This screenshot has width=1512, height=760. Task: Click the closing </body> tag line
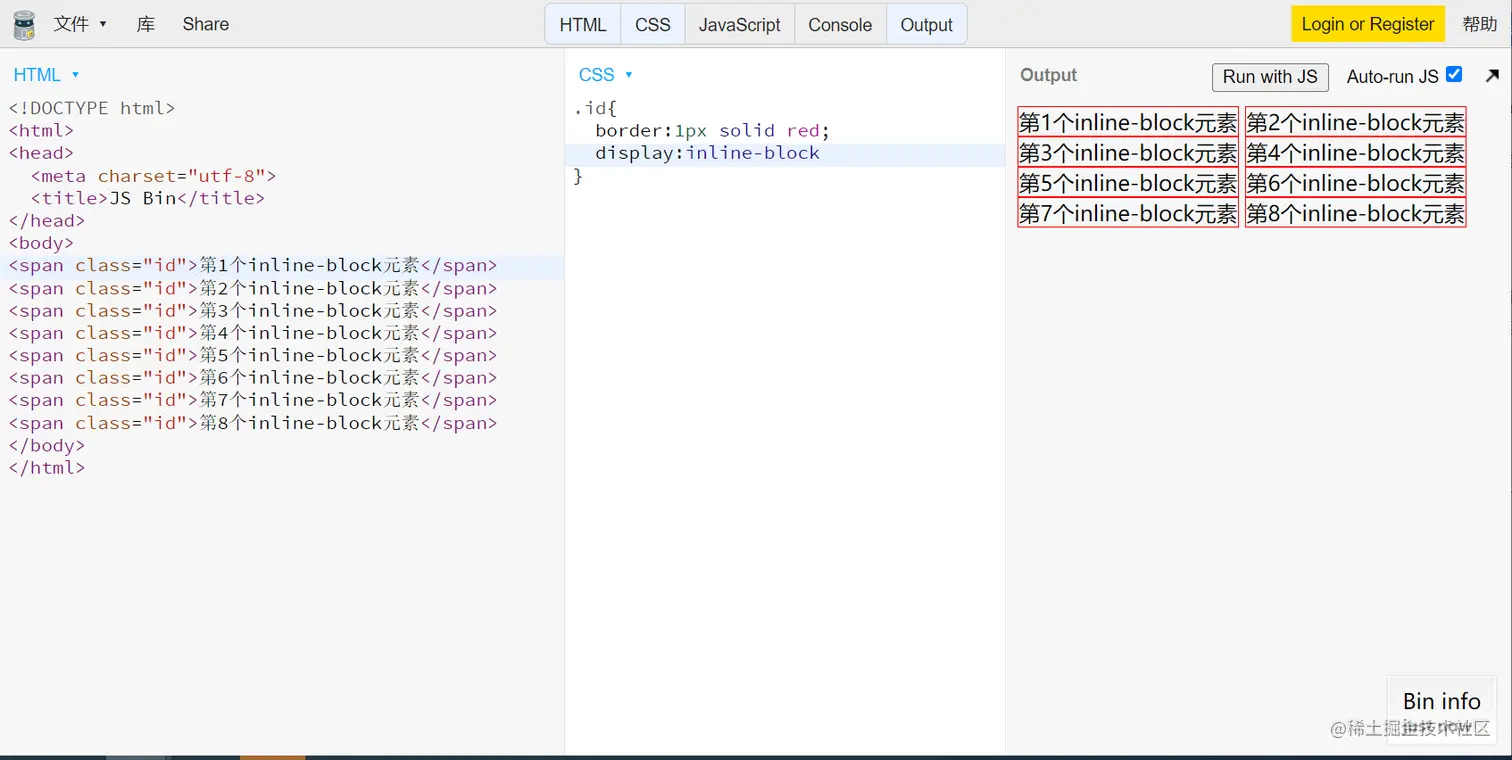pos(47,445)
